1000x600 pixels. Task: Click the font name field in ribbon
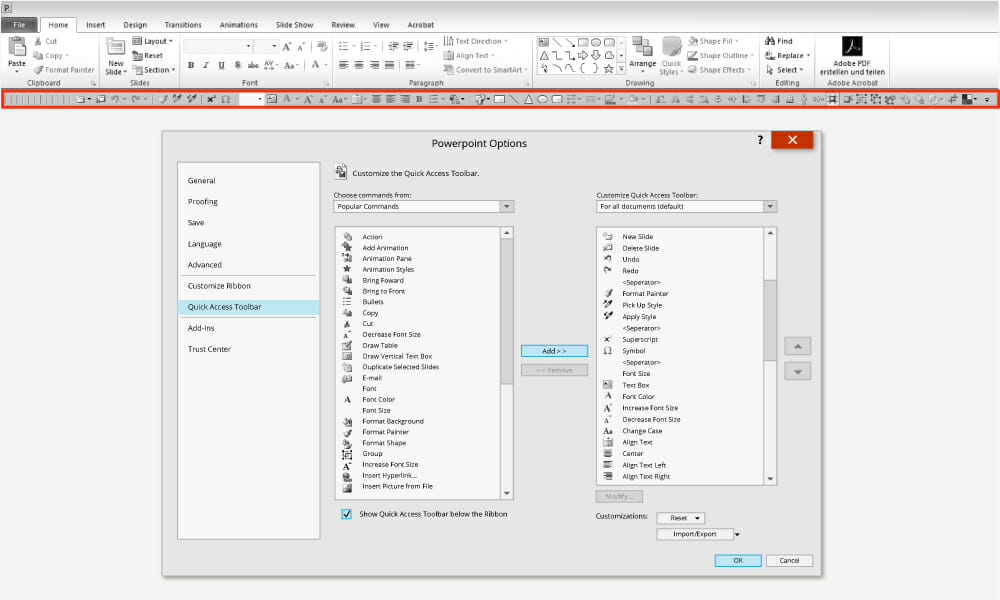(218, 47)
